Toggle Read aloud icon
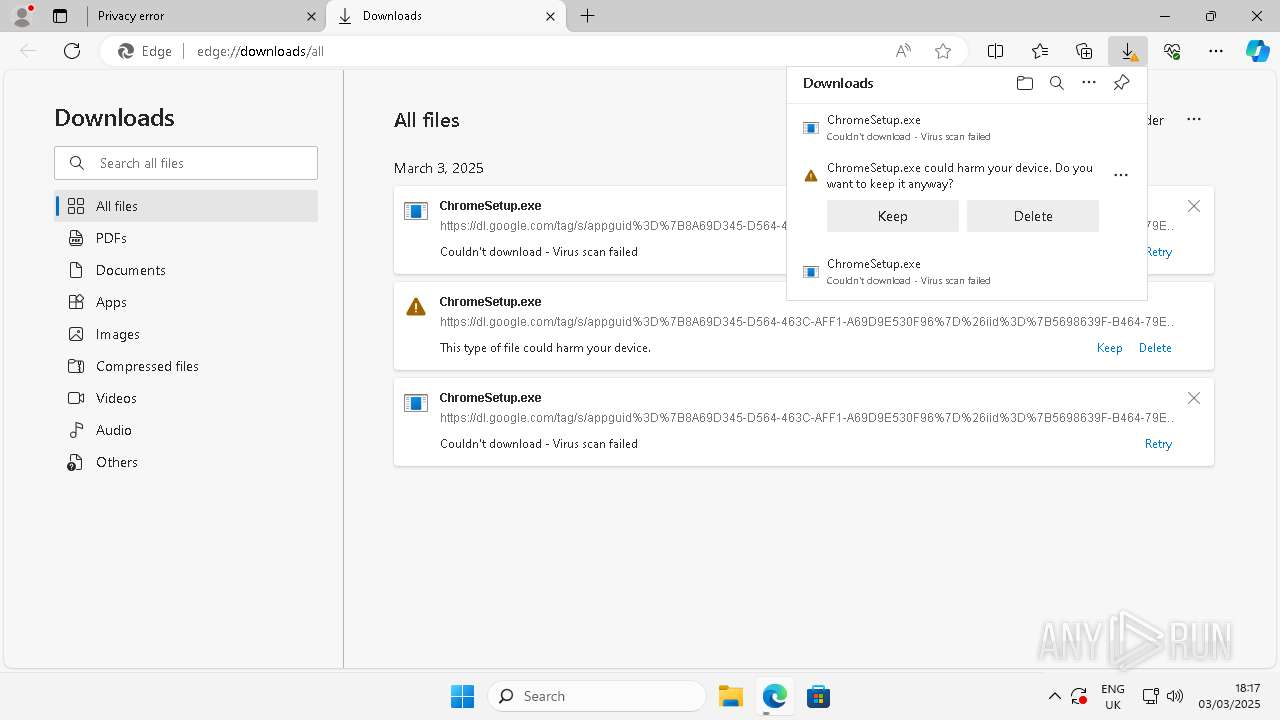 pos(903,51)
